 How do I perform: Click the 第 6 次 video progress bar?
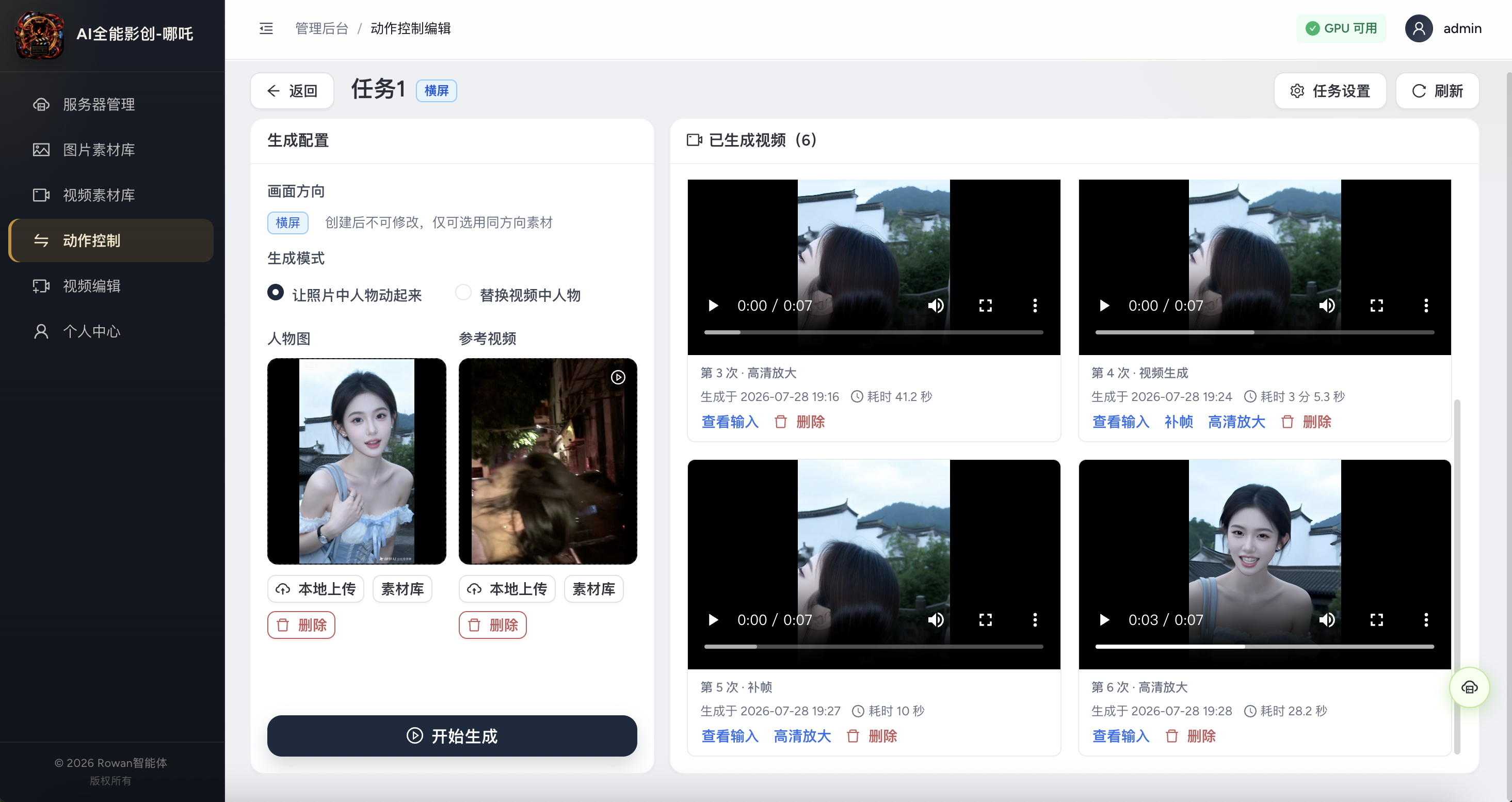1264,646
